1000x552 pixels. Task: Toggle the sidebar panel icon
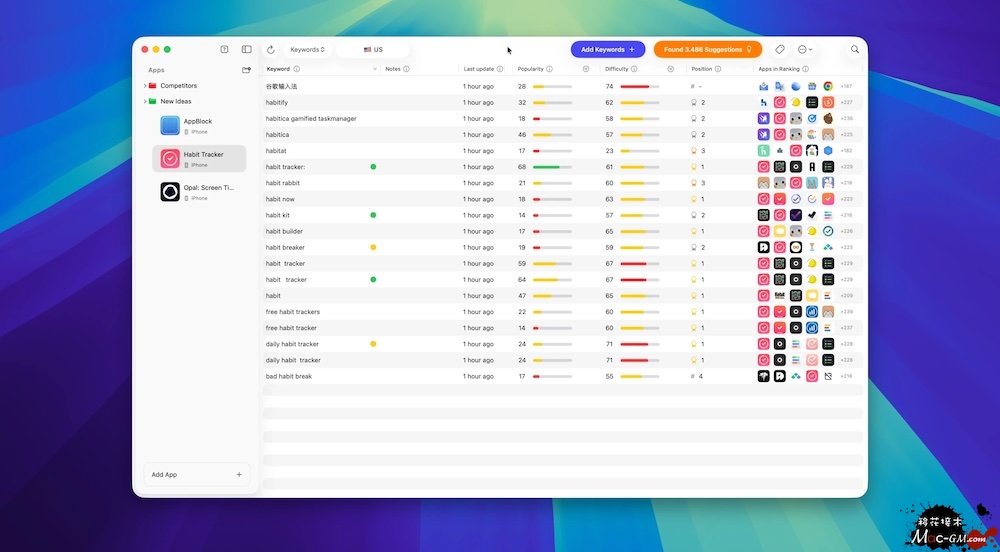coord(247,49)
